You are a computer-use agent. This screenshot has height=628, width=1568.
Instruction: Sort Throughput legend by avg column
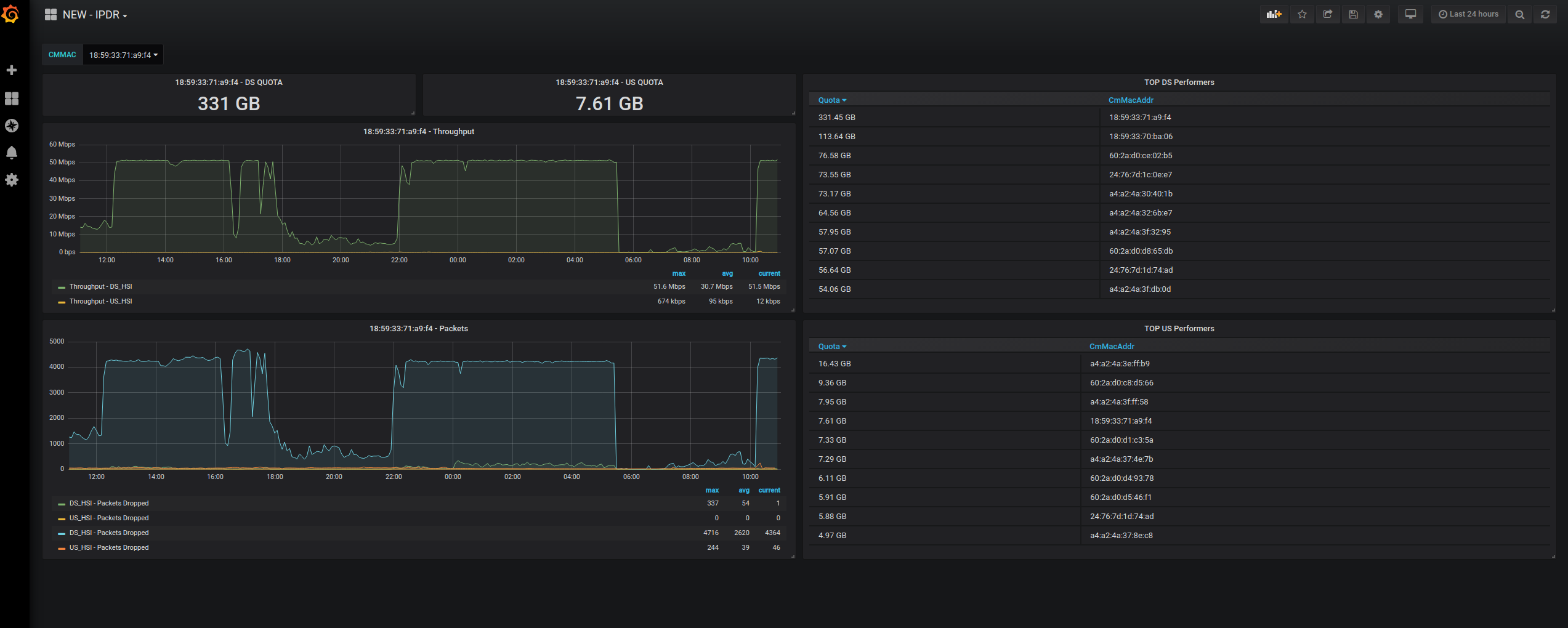pyautogui.click(x=727, y=274)
